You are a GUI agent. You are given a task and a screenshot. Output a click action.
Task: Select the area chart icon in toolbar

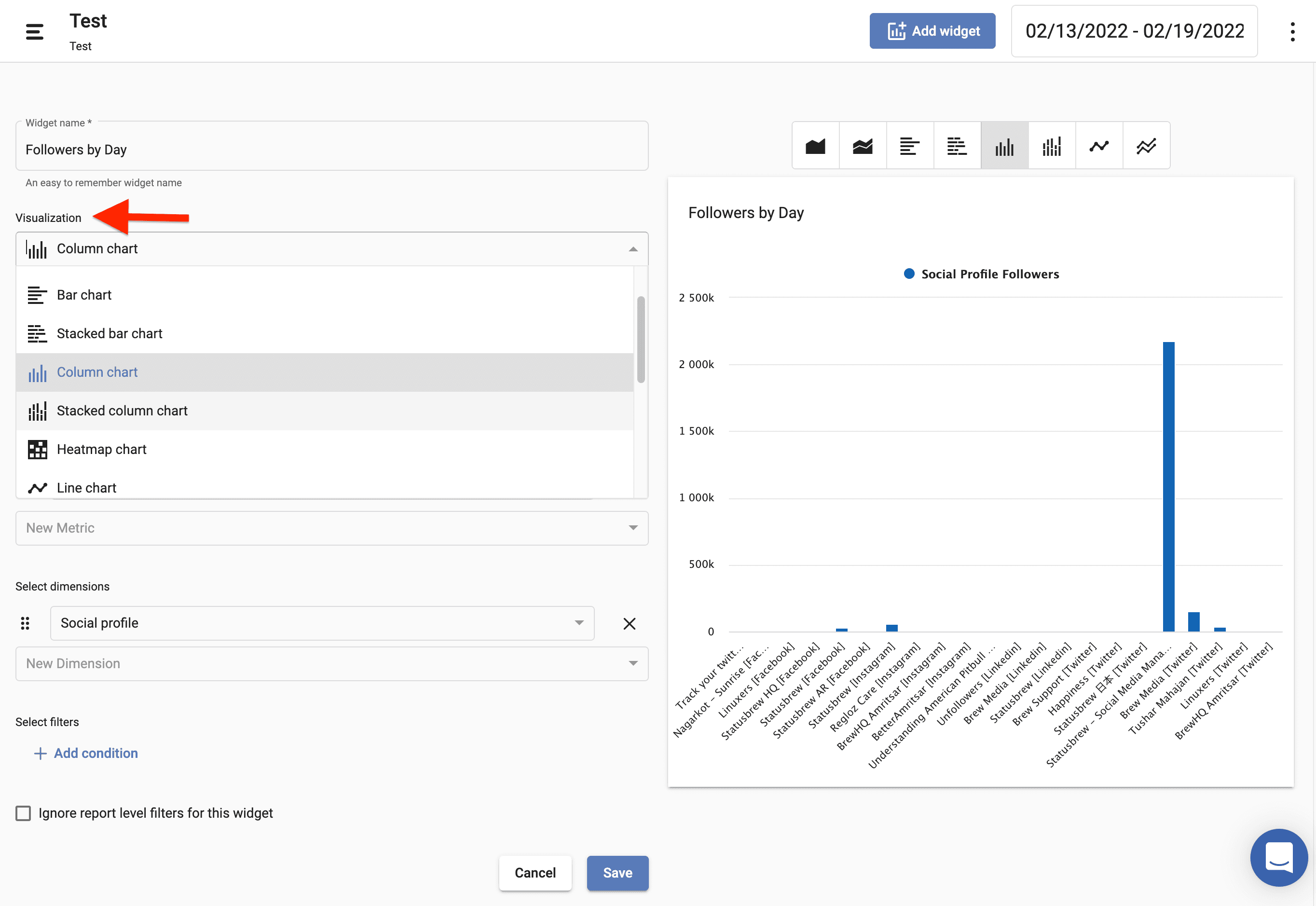[x=815, y=146]
